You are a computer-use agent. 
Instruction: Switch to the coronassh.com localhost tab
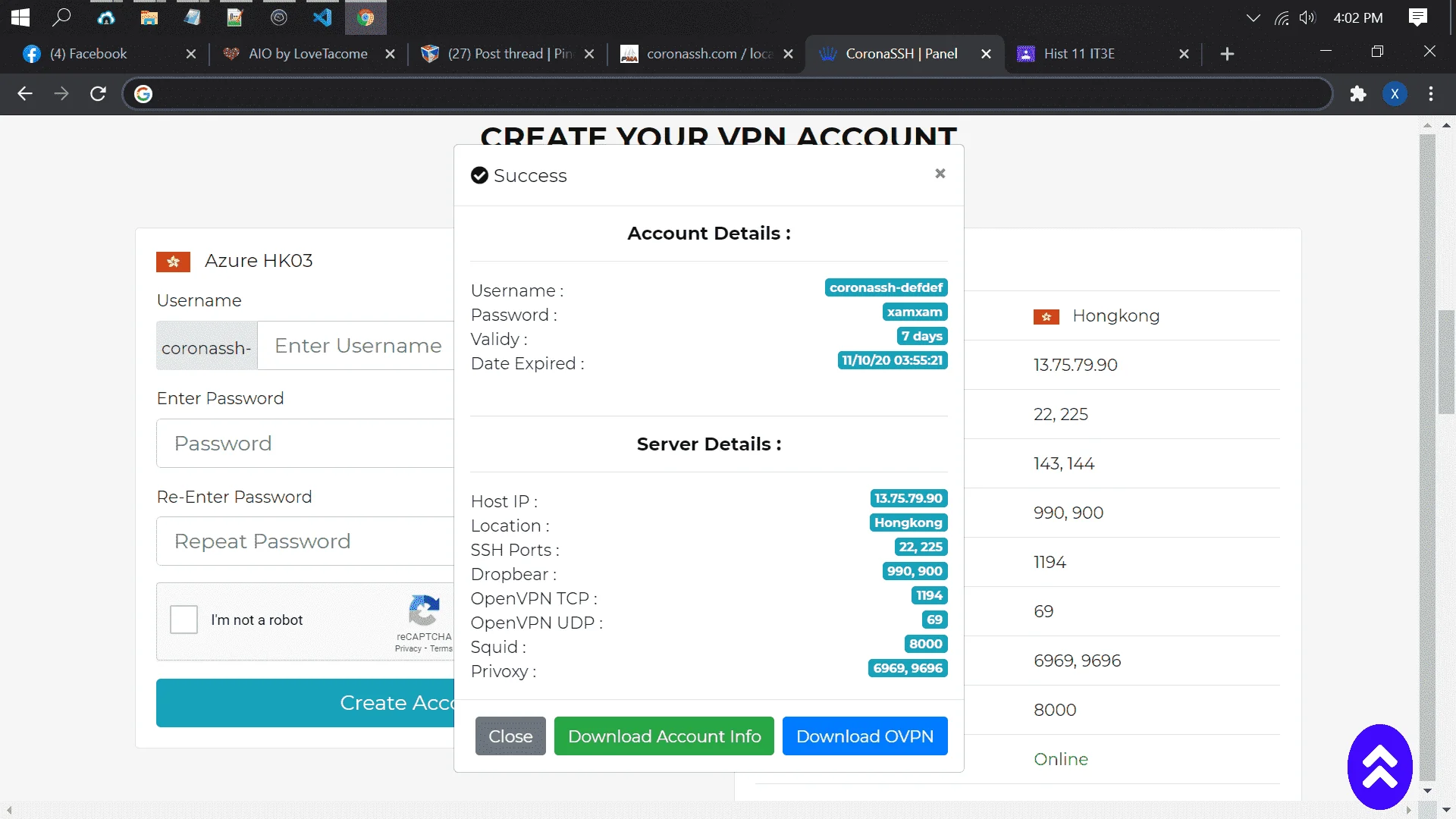point(708,54)
